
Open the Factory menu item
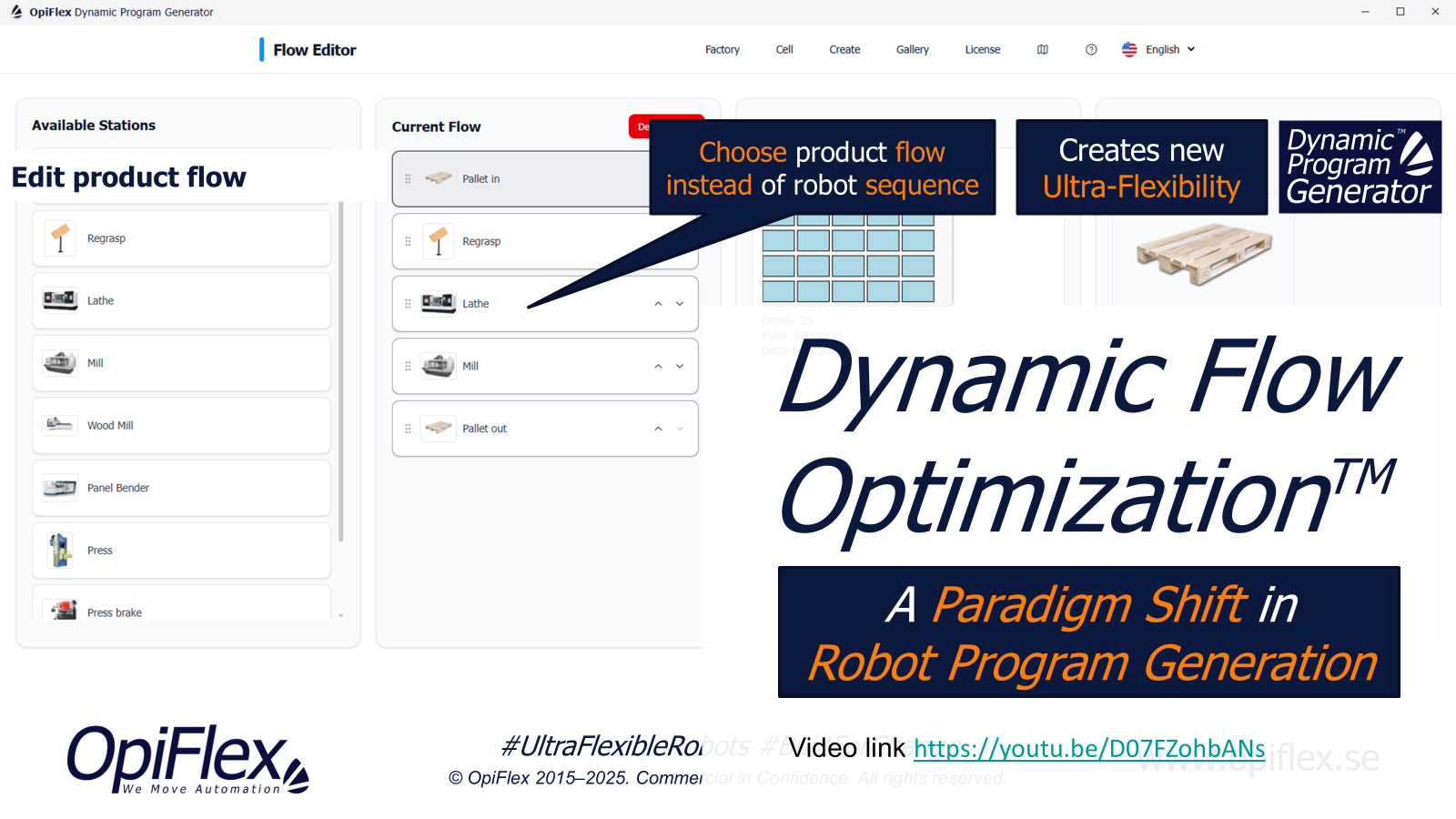tap(722, 50)
